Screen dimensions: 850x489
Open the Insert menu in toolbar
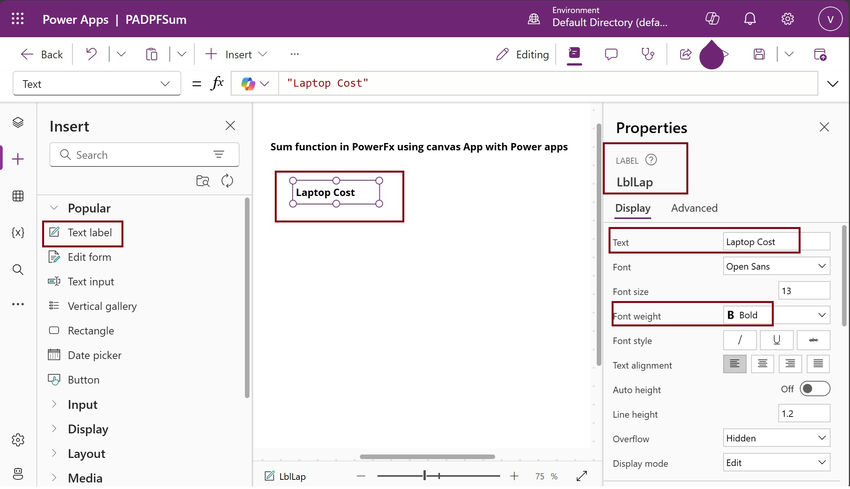tap(236, 54)
